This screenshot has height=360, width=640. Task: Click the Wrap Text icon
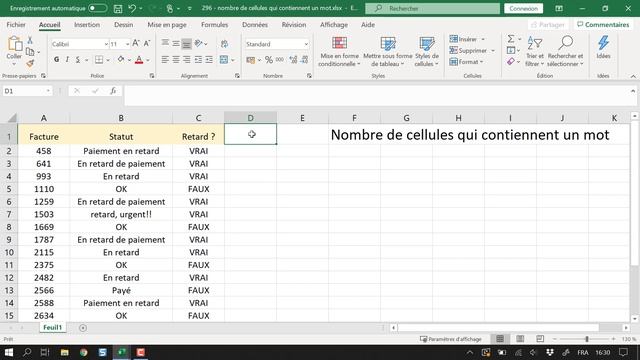pyautogui.click(x=224, y=44)
